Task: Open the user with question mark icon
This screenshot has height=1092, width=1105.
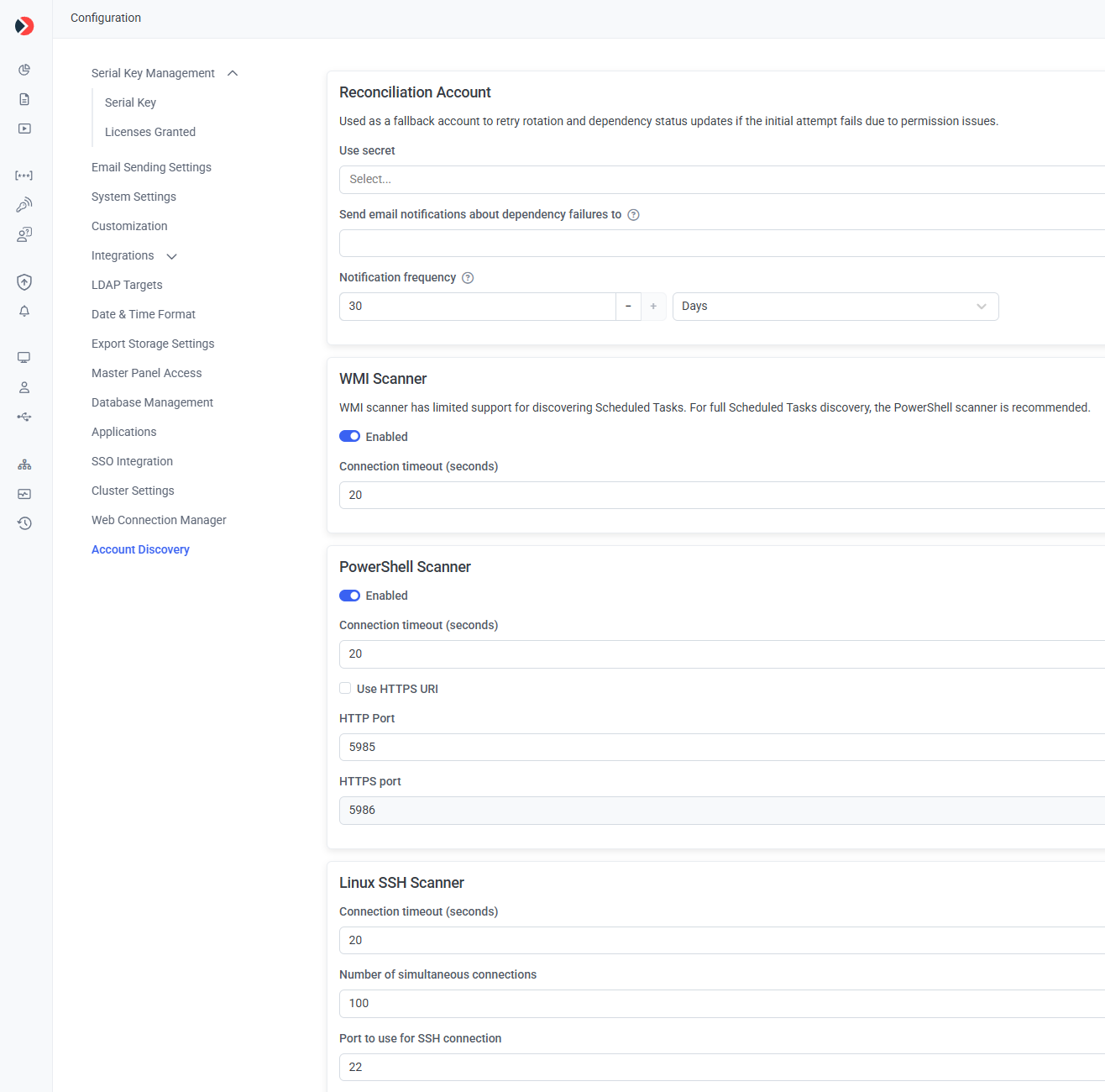Action: pyautogui.click(x=24, y=234)
